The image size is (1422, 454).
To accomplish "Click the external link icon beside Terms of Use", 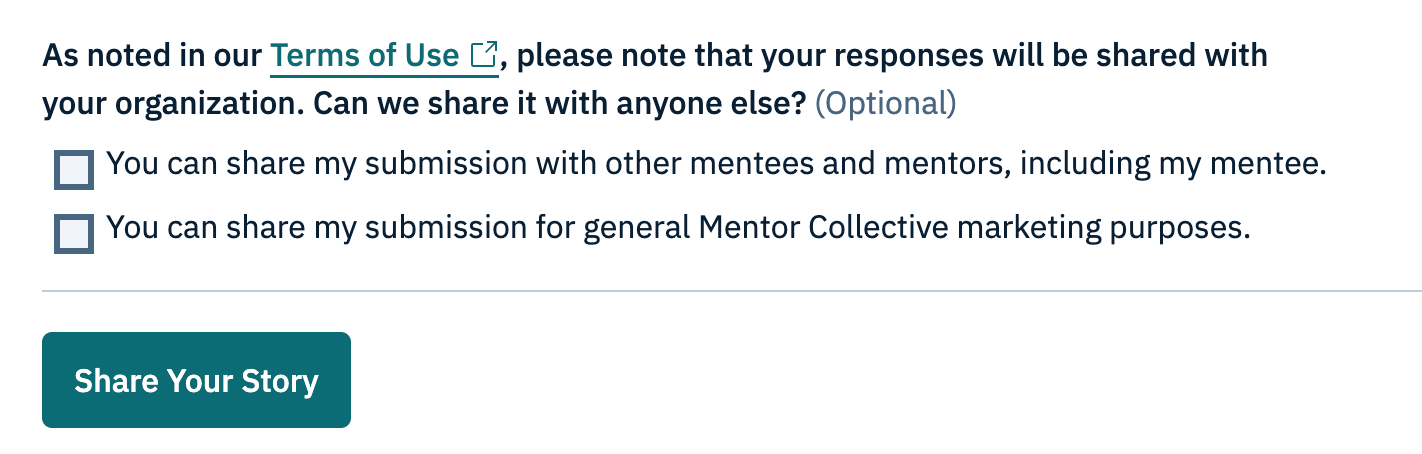I will (484, 54).
